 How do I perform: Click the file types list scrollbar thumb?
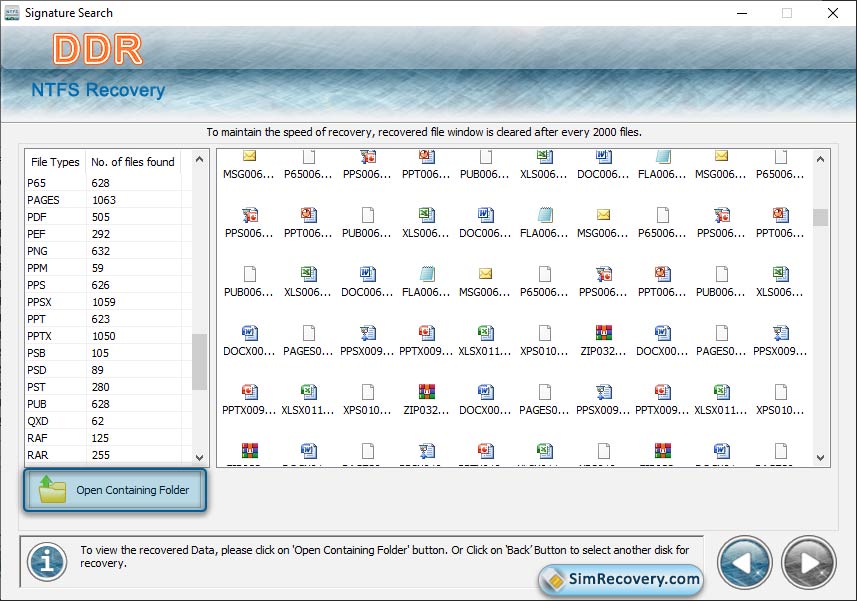(x=199, y=362)
